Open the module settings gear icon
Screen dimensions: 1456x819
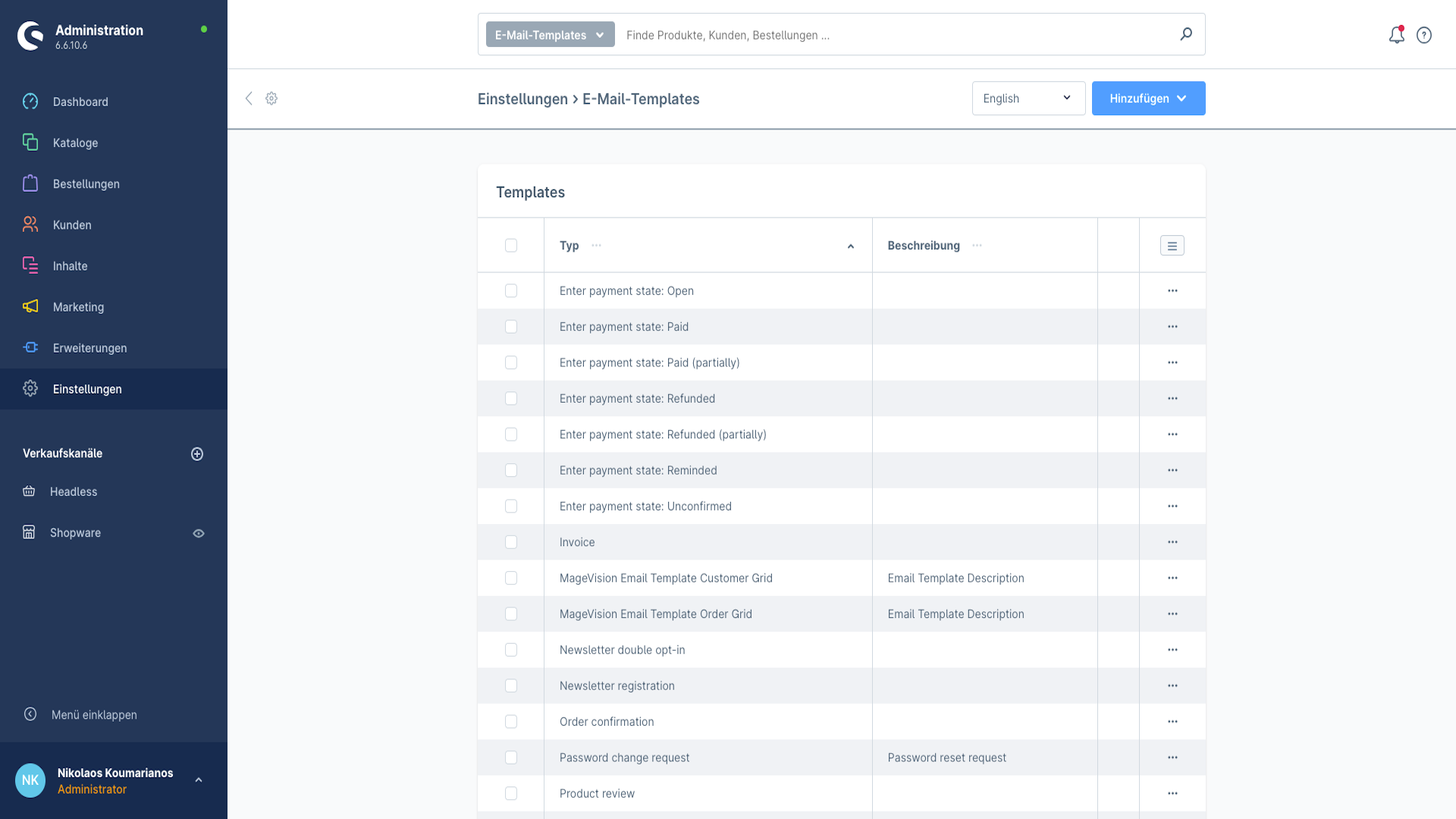(271, 99)
